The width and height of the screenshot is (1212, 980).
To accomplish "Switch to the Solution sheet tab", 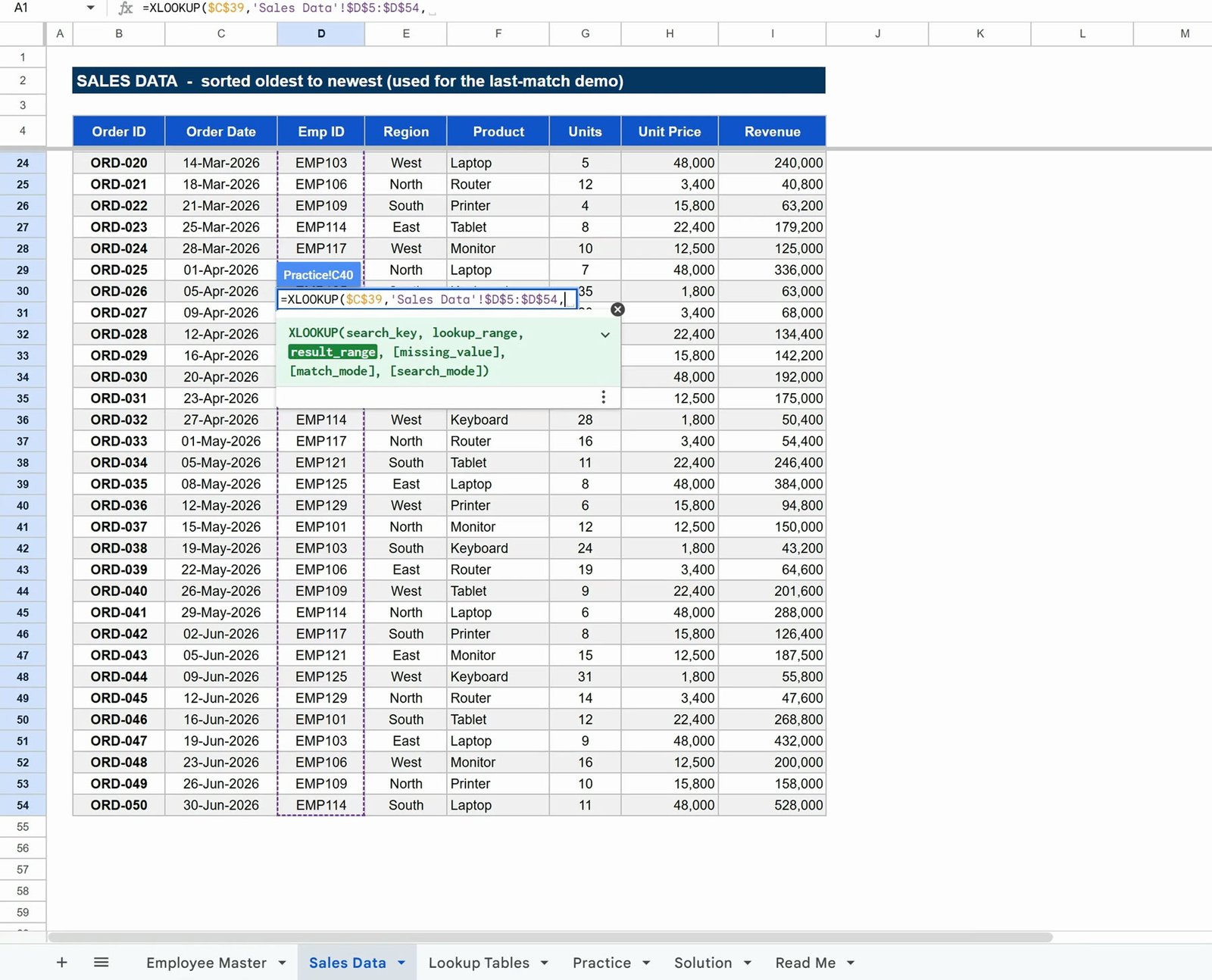I will (x=703, y=963).
